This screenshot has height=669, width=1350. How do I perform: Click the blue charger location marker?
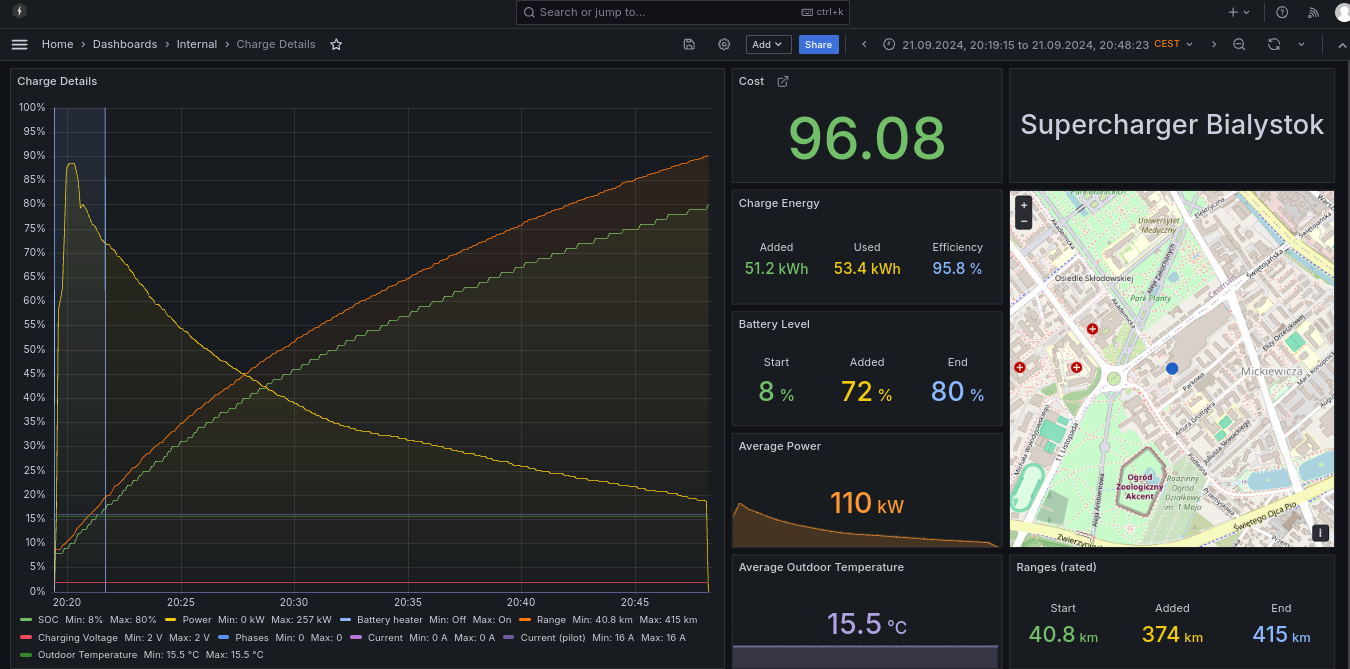pos(1172,368)
